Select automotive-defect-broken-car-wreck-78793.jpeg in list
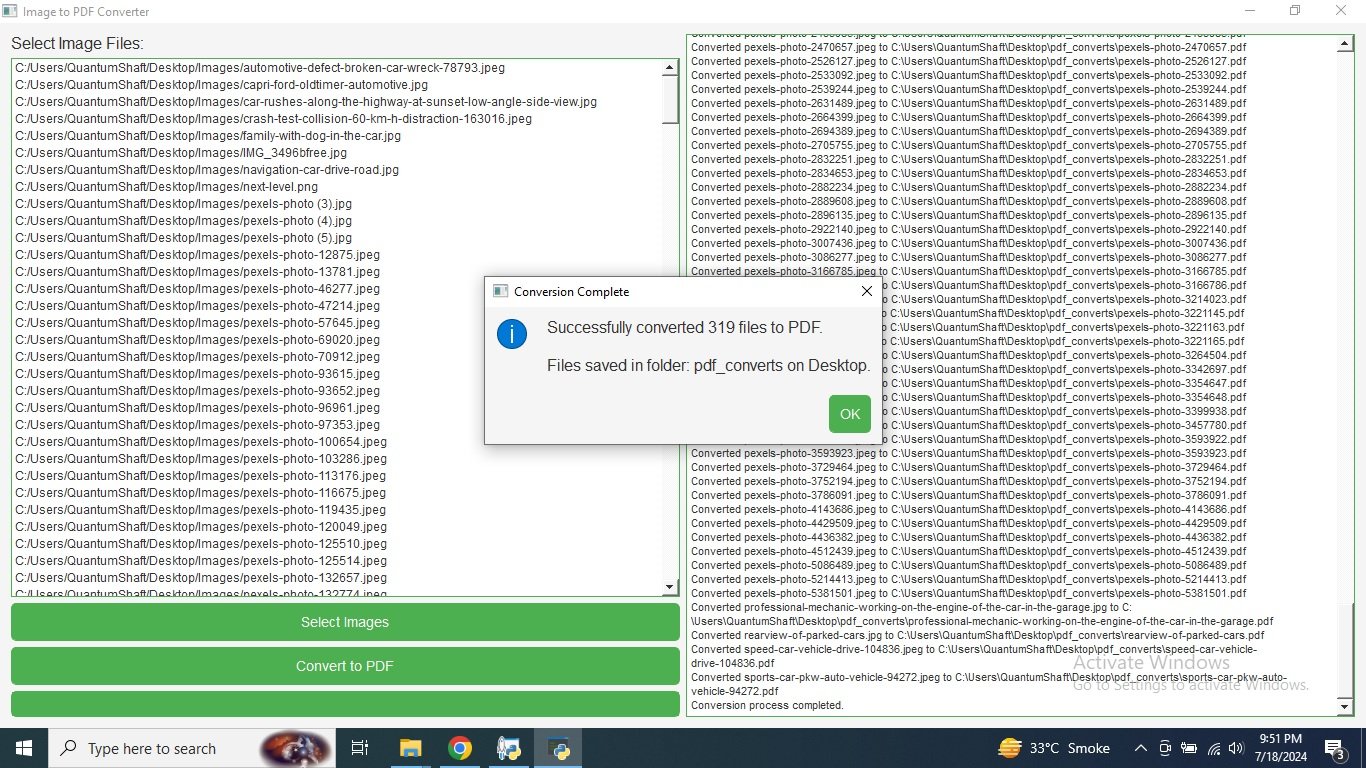 [260, 68]
